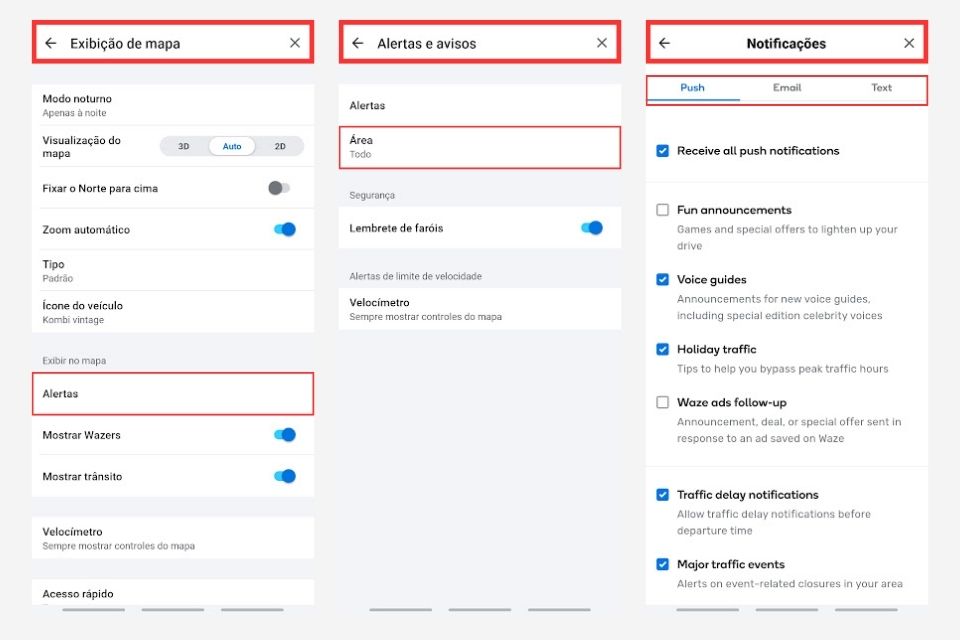Image resolution: width=960 pixels, height=640 pixels.
Task: Select 3D map view
Action: (184, 146)
